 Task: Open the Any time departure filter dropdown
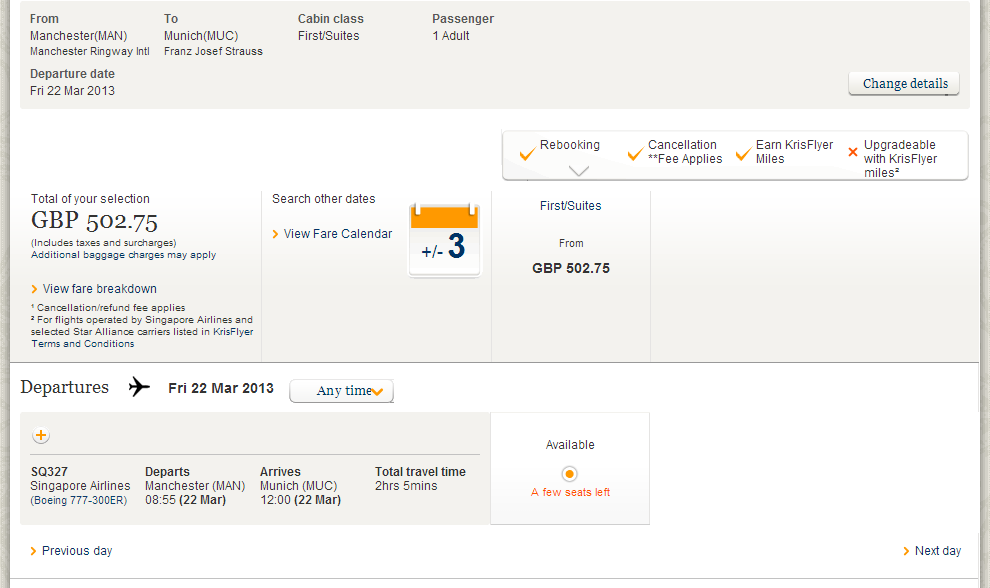(x=342, y=391)
